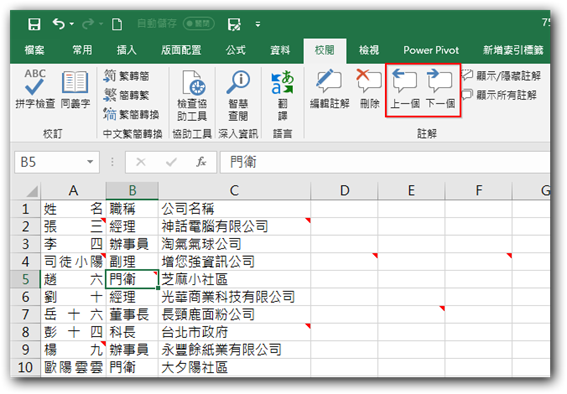Create a new blank workbook icon
The image size is (567, 394).
click(x=117, y=24)
